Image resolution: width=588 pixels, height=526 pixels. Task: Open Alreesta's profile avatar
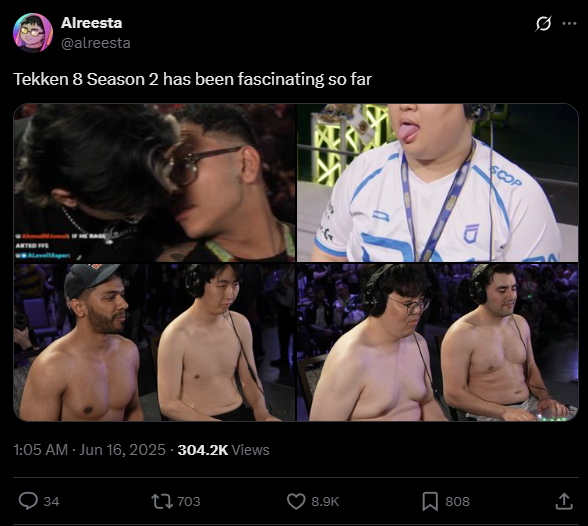tap(33, 33)
